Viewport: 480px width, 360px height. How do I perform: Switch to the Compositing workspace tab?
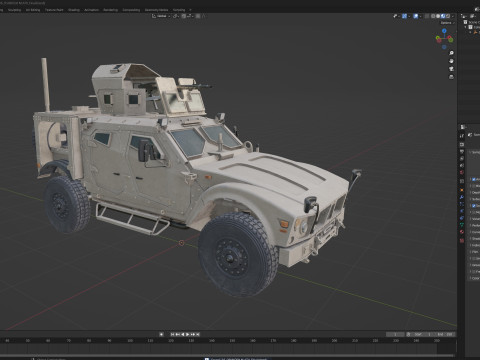point(131,10)
